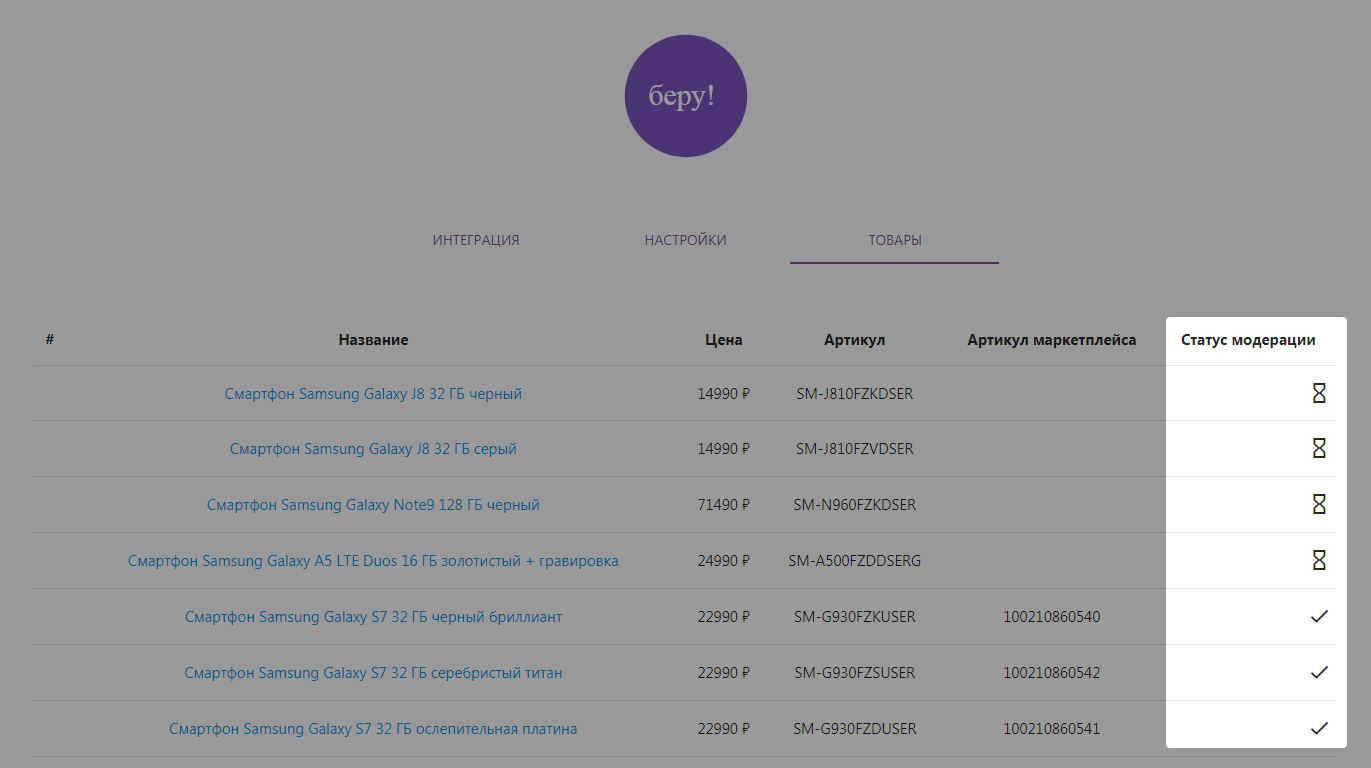Image resolution: width=1371 pixels, height=768 pixels.
Task: Click hourglass status for Galaxy A5 row
Action: [1319, 561]
